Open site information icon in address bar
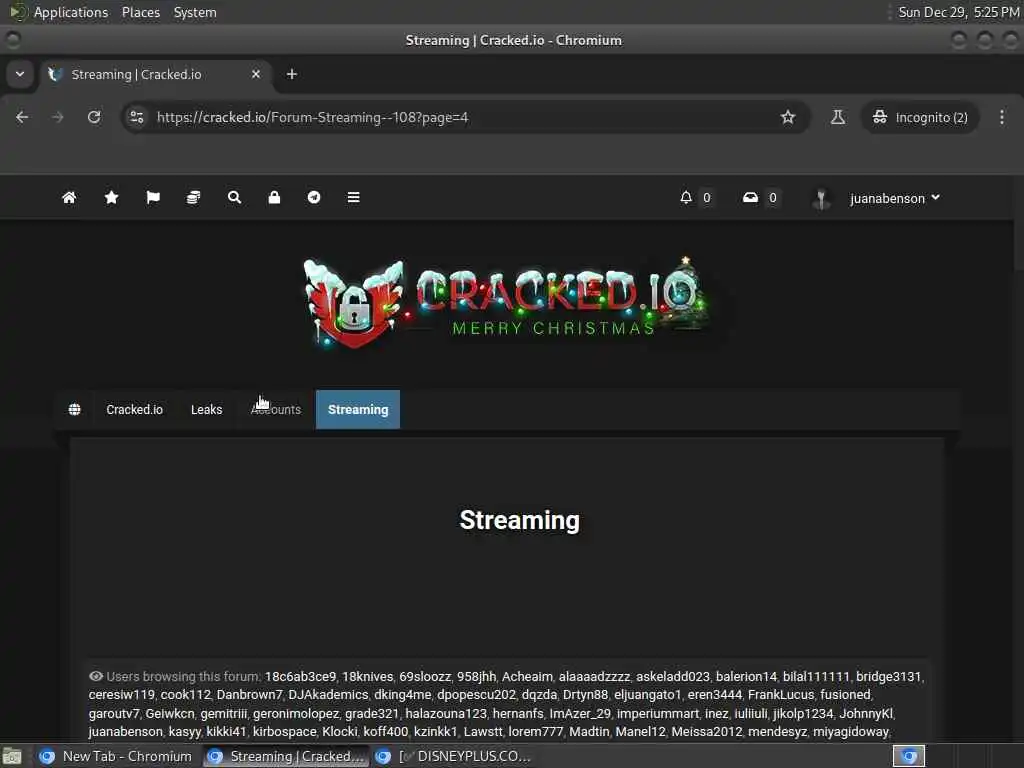 (136, 117)
